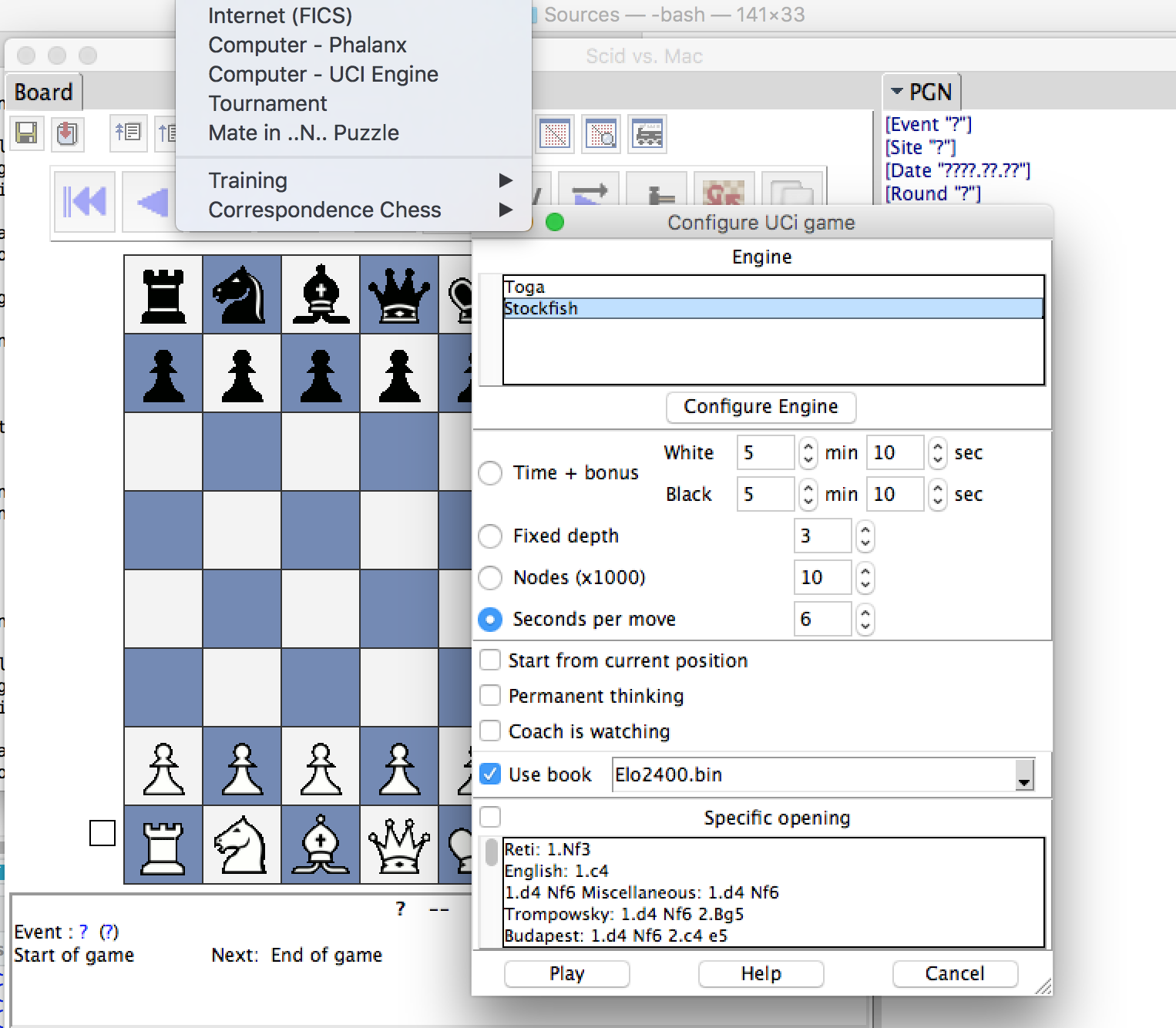Select the black queen on d8
The image size is (1176, 1028).
point(399,295)
